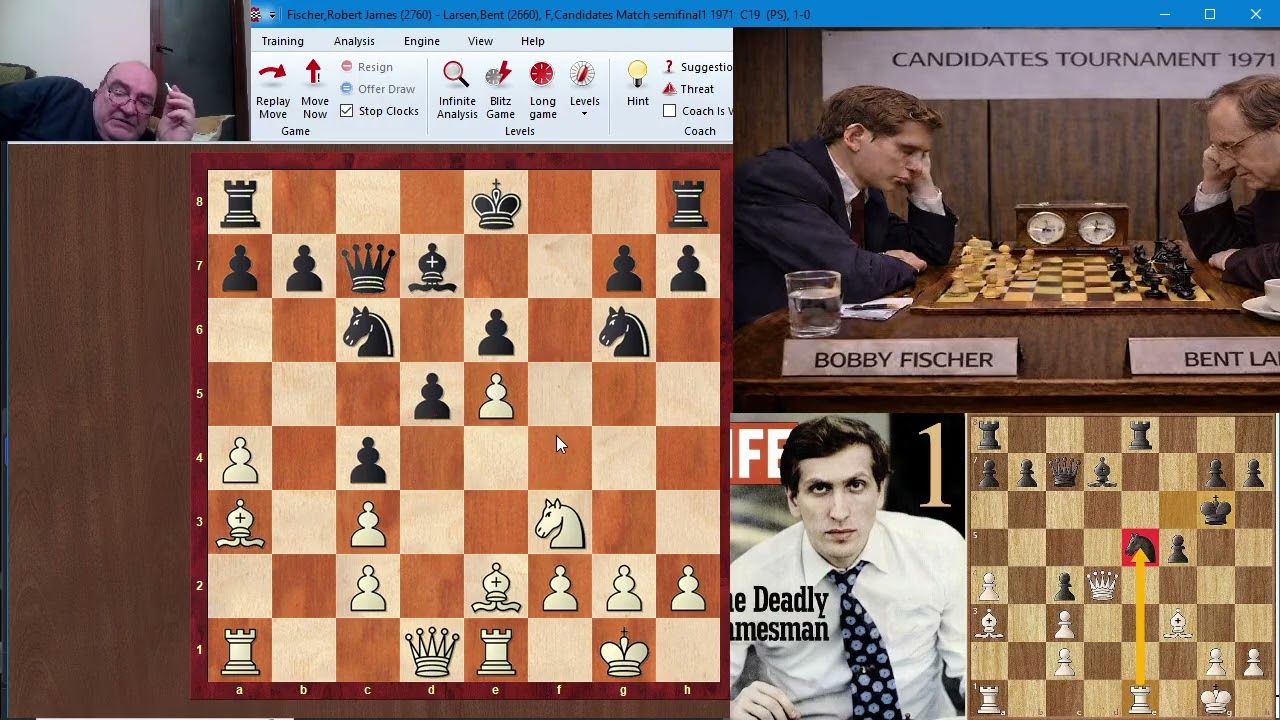Select the black bishop on d7

(432, 266)
